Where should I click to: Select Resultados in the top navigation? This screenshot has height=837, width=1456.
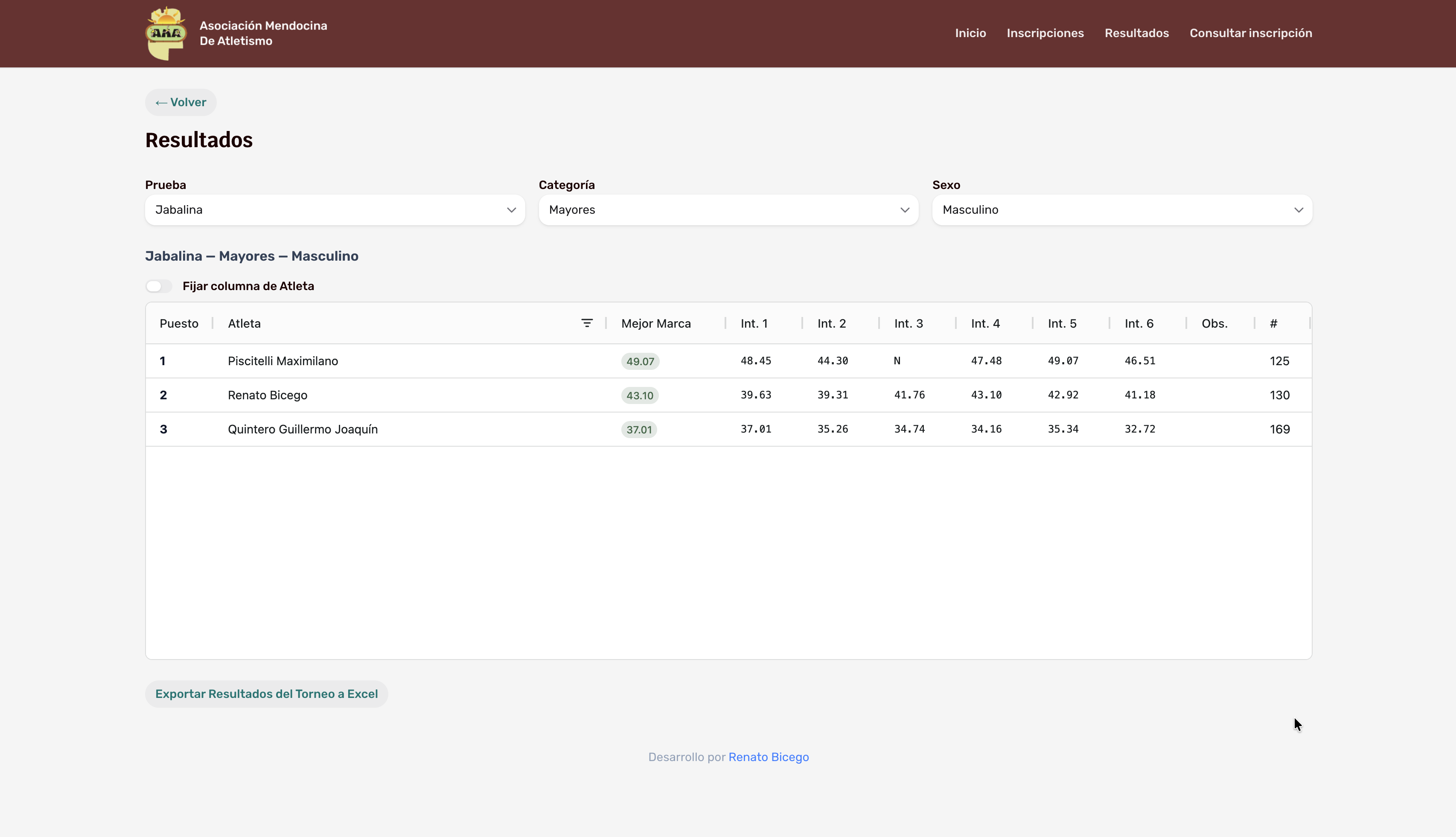click(1136, 33)
